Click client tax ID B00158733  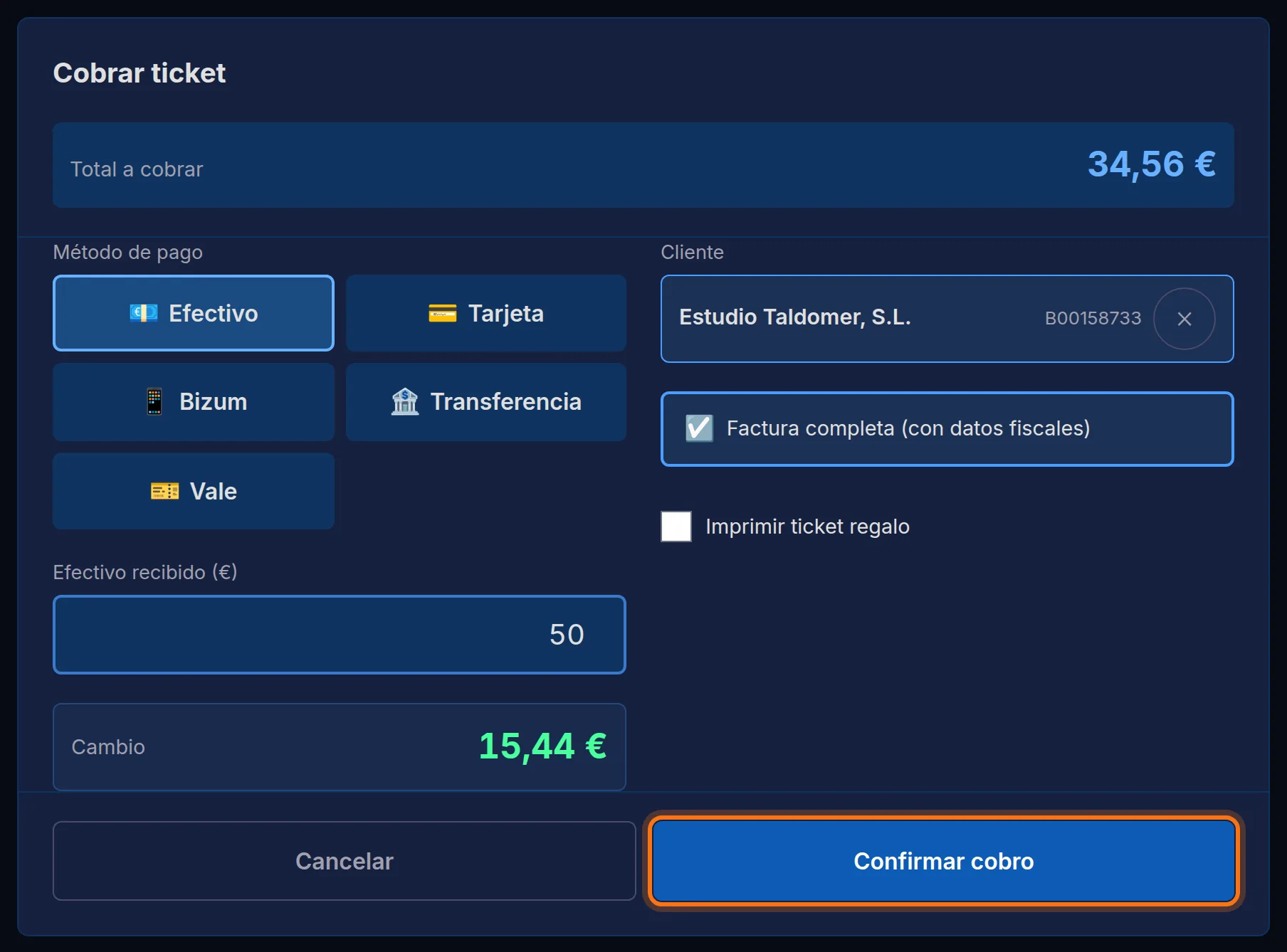tap(1093, 318)
